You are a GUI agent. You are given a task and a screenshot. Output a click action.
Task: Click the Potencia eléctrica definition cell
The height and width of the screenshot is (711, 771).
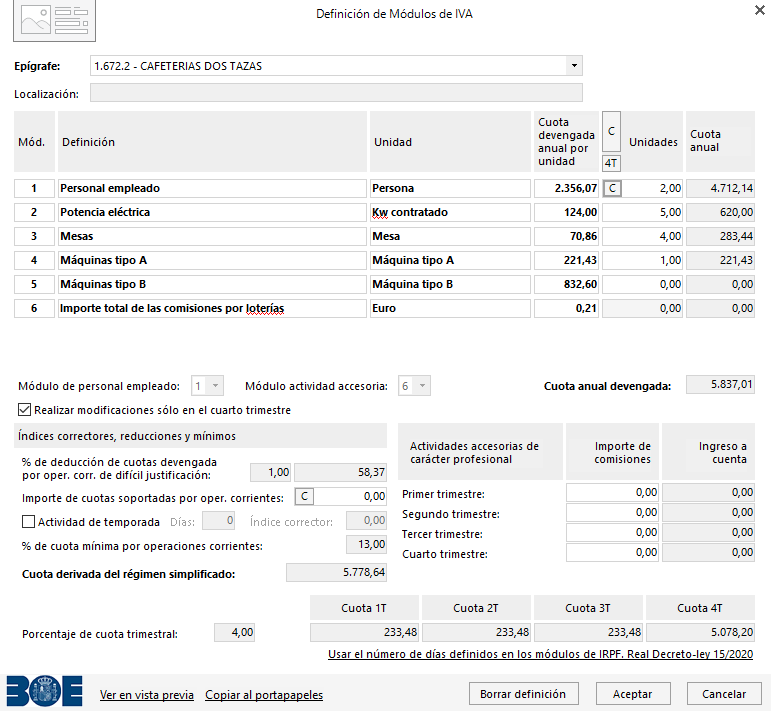coord(212,212)
